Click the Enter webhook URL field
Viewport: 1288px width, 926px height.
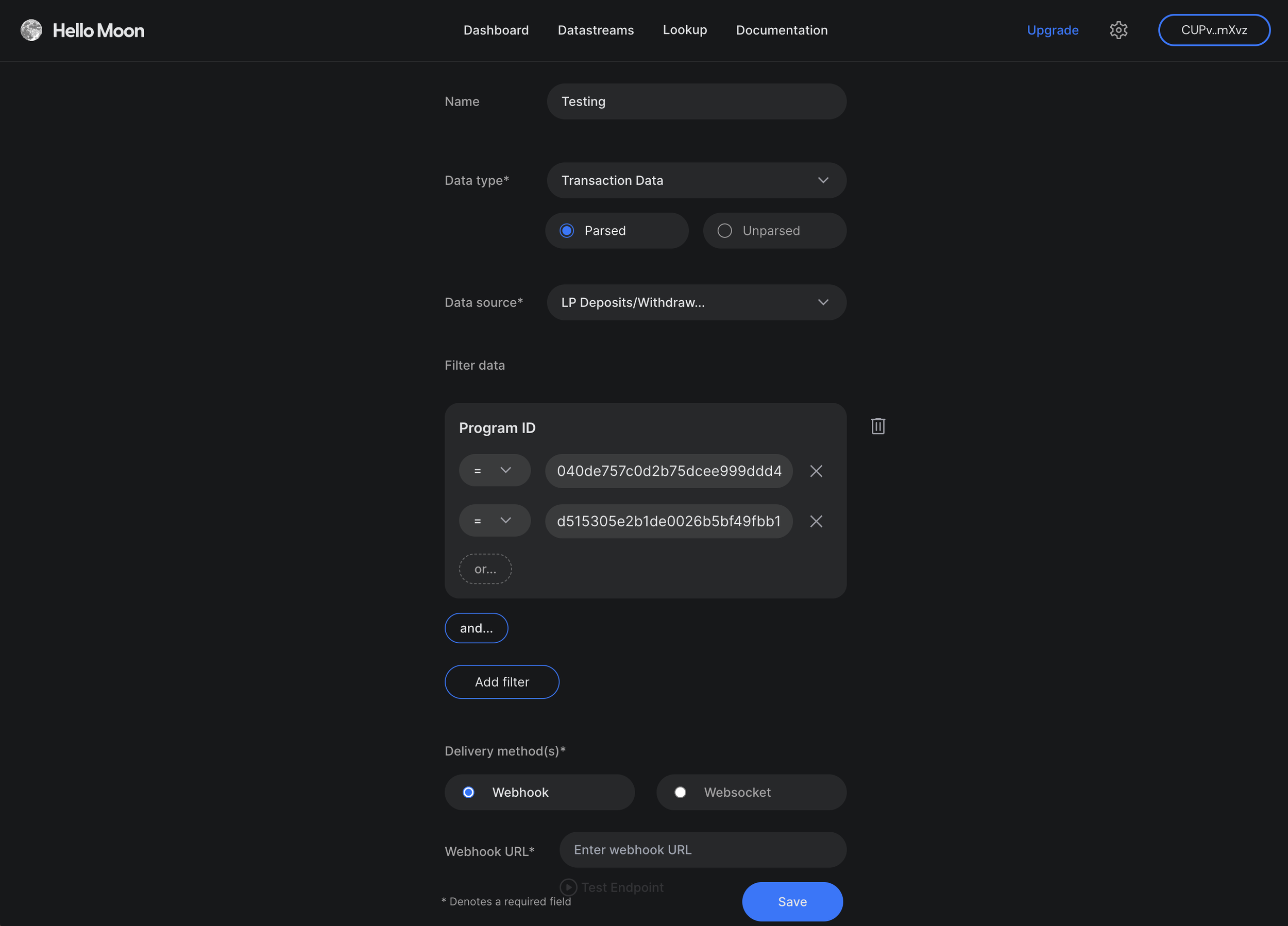703,849
